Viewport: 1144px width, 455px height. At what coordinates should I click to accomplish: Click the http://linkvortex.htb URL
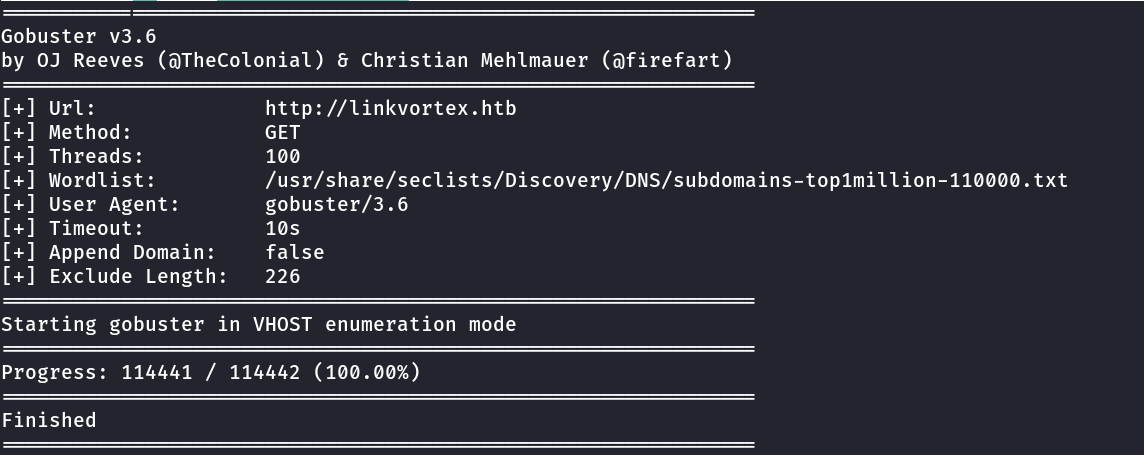pos(391,108)
